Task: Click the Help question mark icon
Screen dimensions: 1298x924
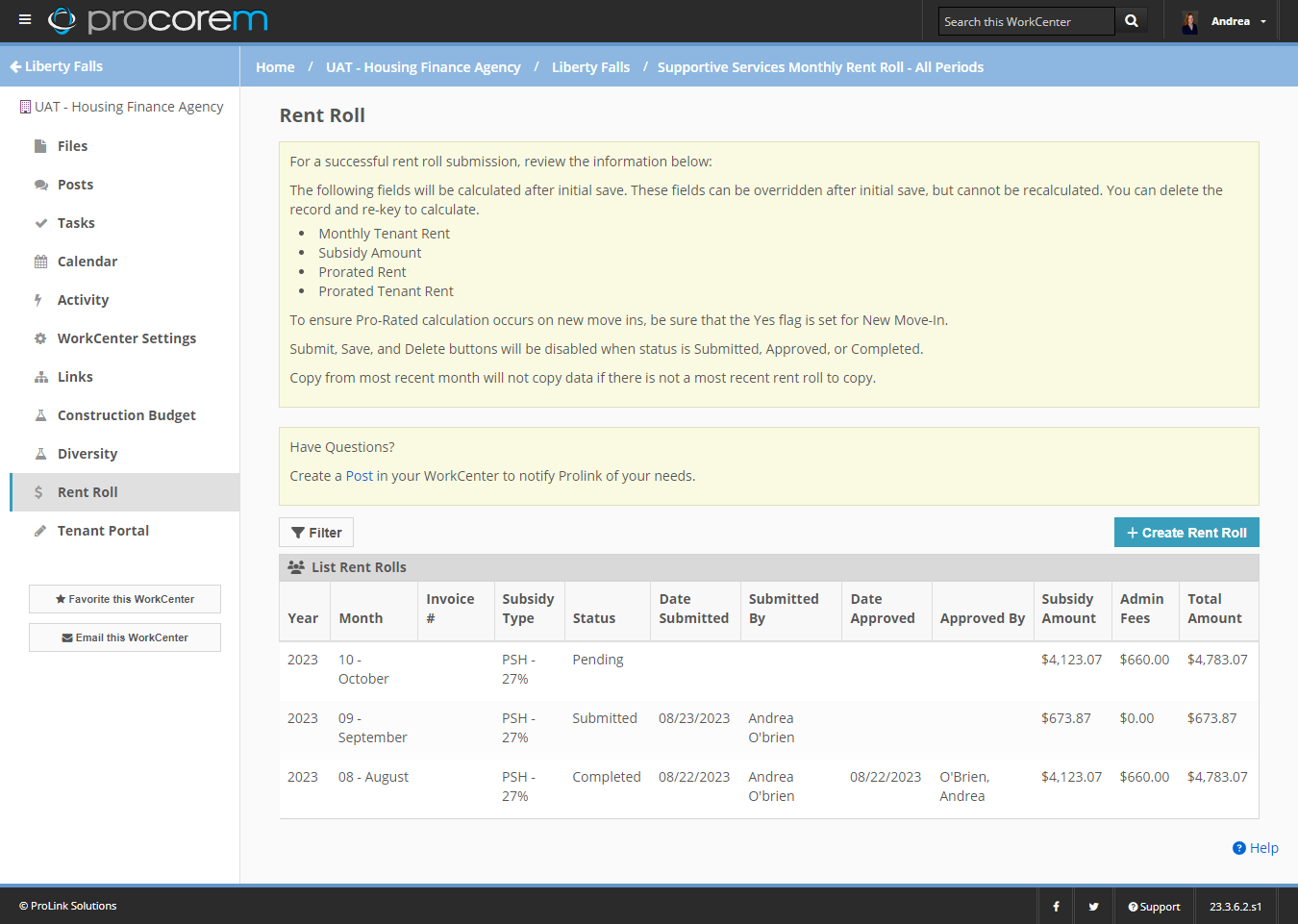Action: (x=1239, y=848)
